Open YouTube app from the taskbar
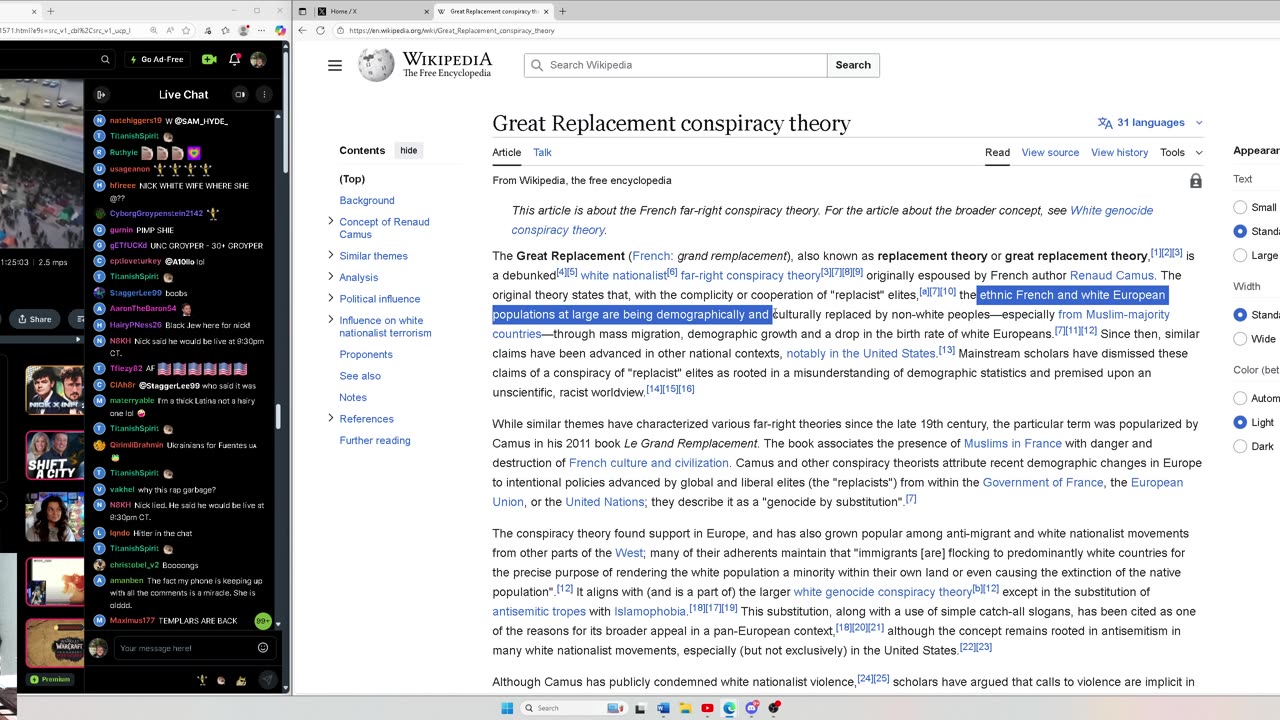Screen dimensions: 1280x720 (x=707, y=708)
